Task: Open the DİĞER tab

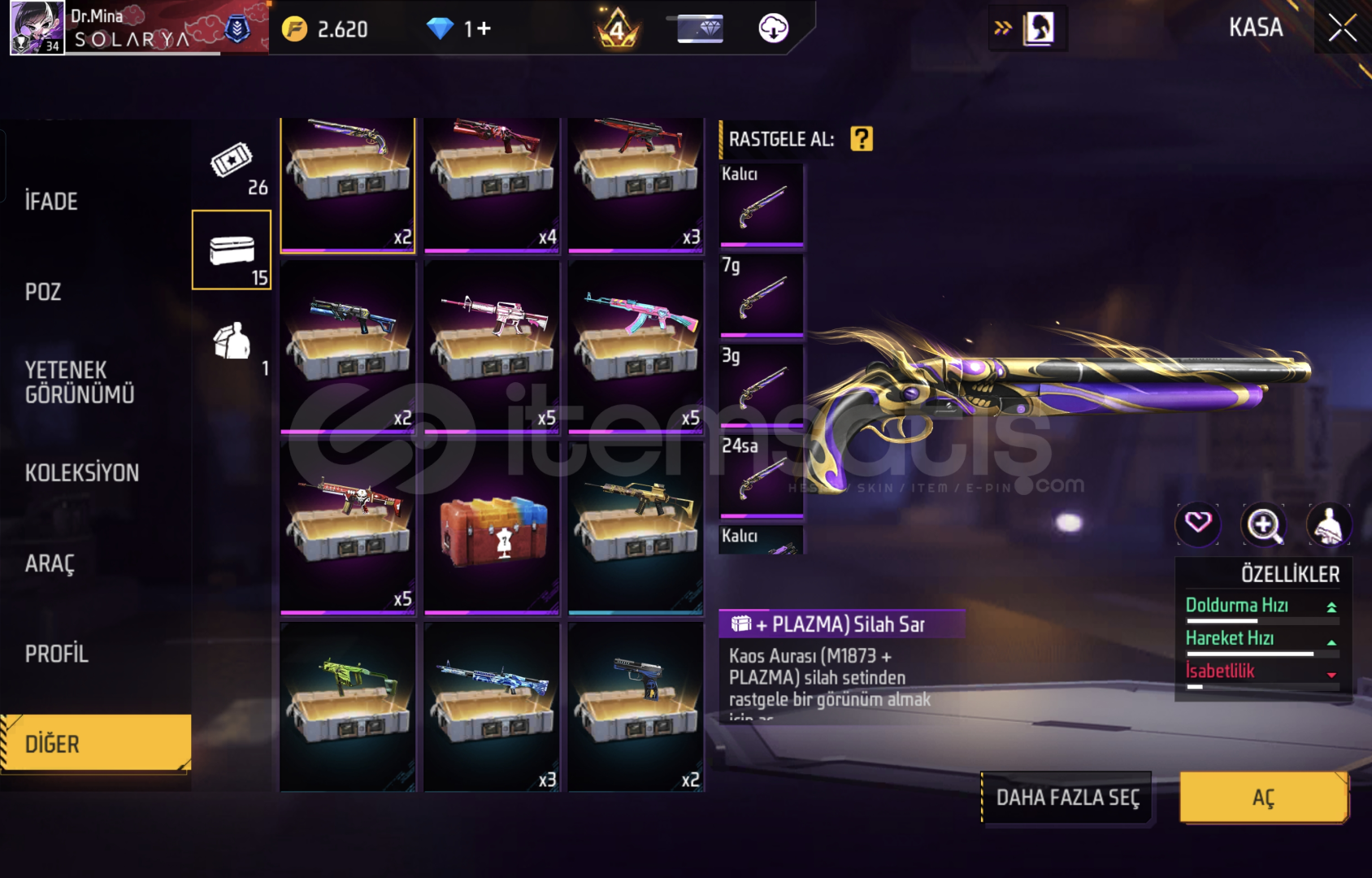Action: [96, 743]
